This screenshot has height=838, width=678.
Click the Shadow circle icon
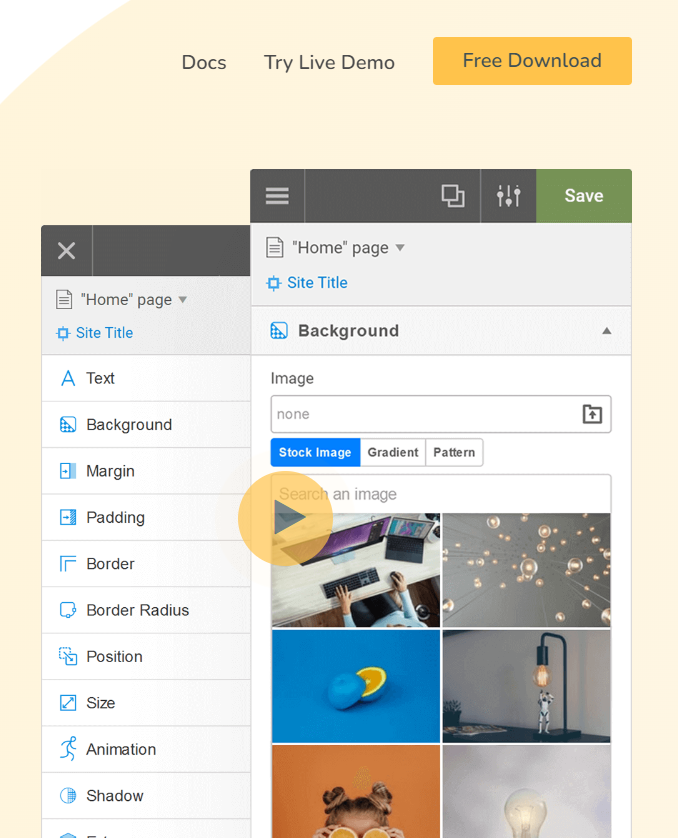68,796
